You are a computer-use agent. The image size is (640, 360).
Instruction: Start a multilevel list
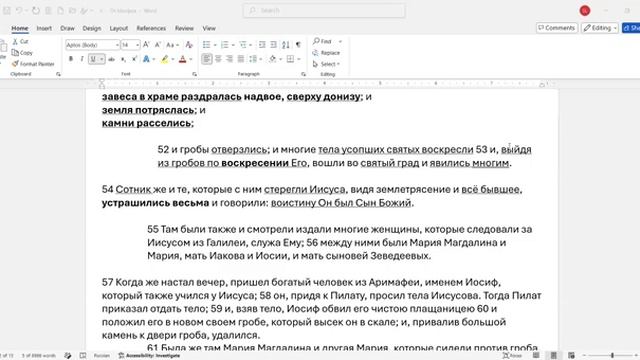[x=243, y=44]
